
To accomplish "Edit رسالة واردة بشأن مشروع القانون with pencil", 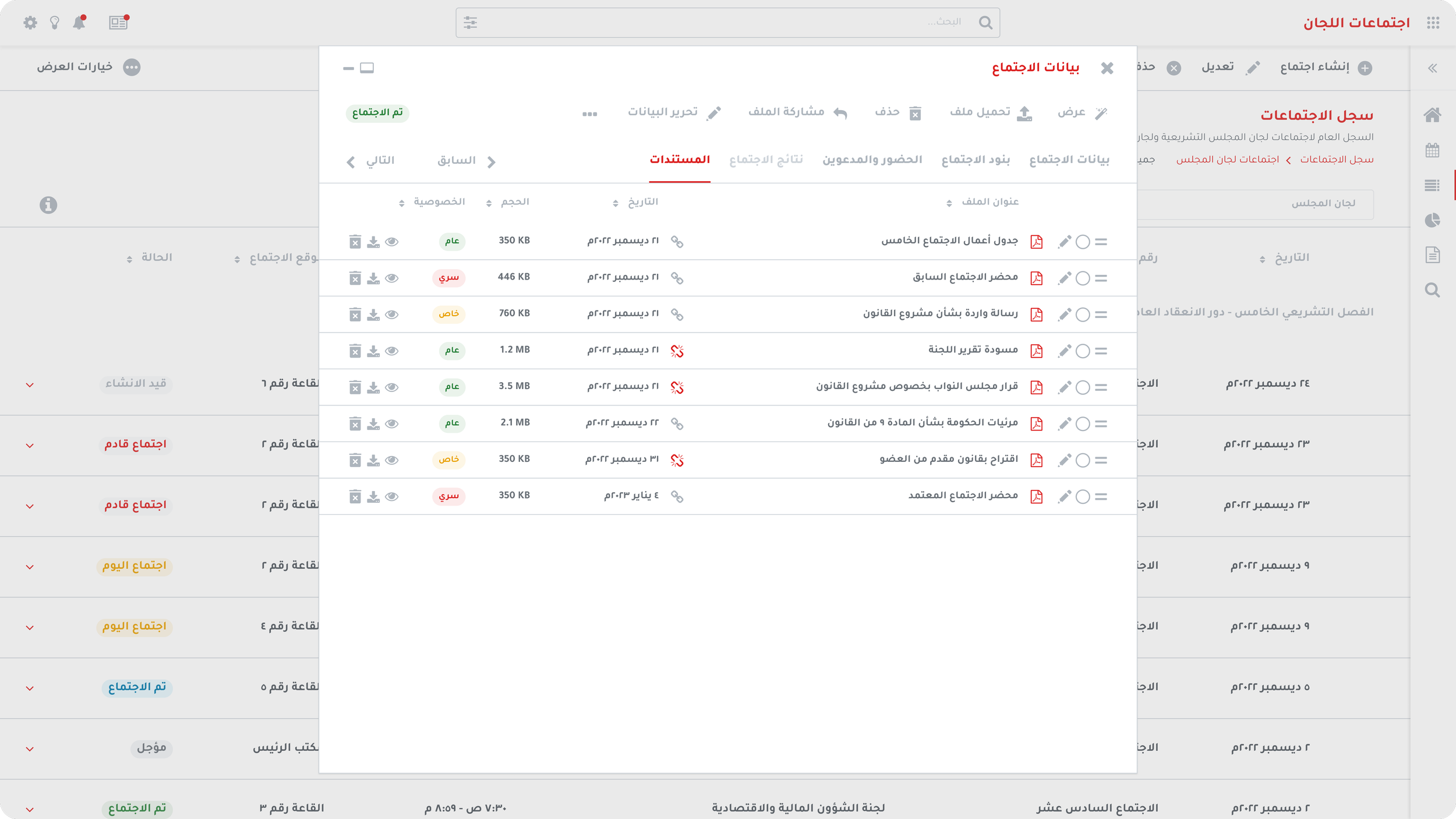I will 1065,315.
